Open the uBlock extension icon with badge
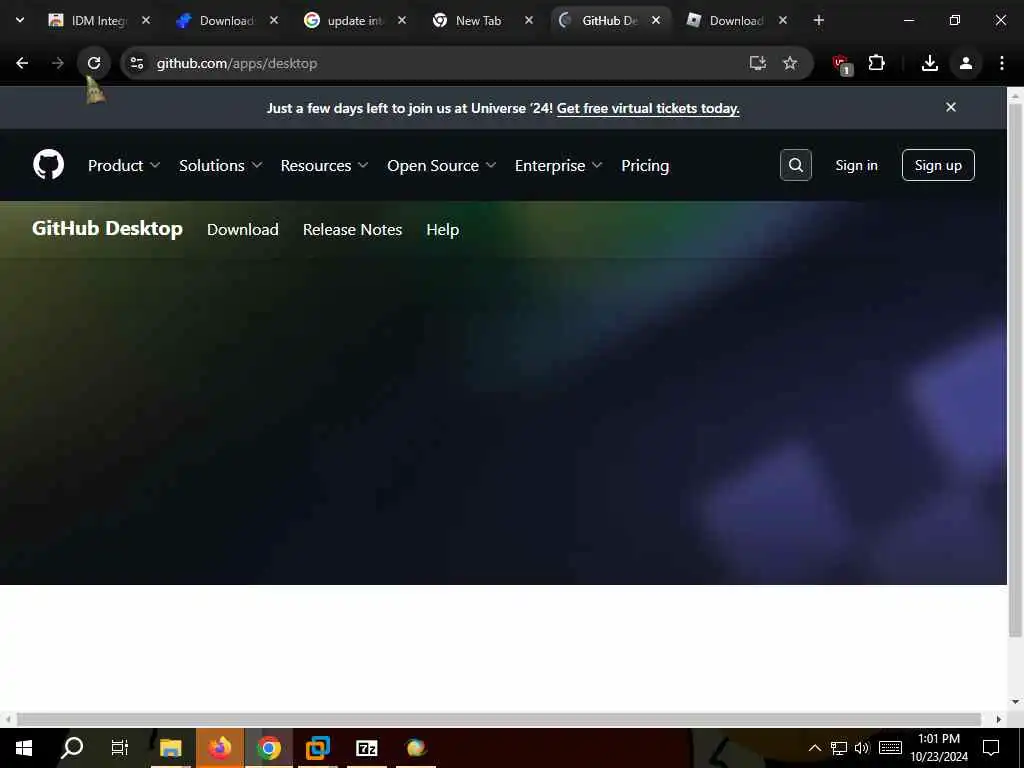 point(842,64)
